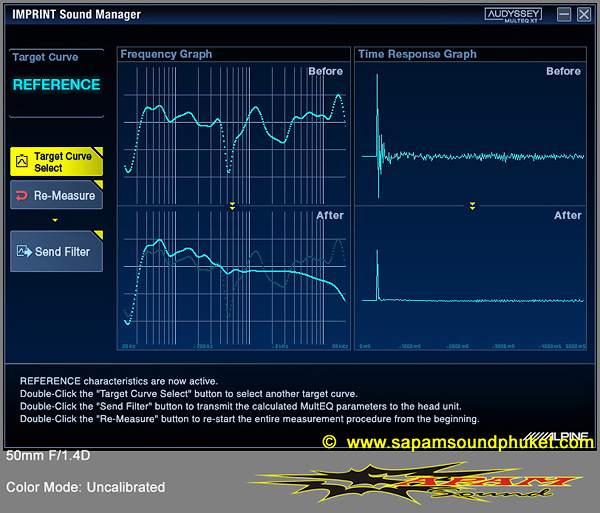Screen dimensions: 600x513
Task: Click the Audyssey MultEQ XT logo
Action: click(513, 15)
